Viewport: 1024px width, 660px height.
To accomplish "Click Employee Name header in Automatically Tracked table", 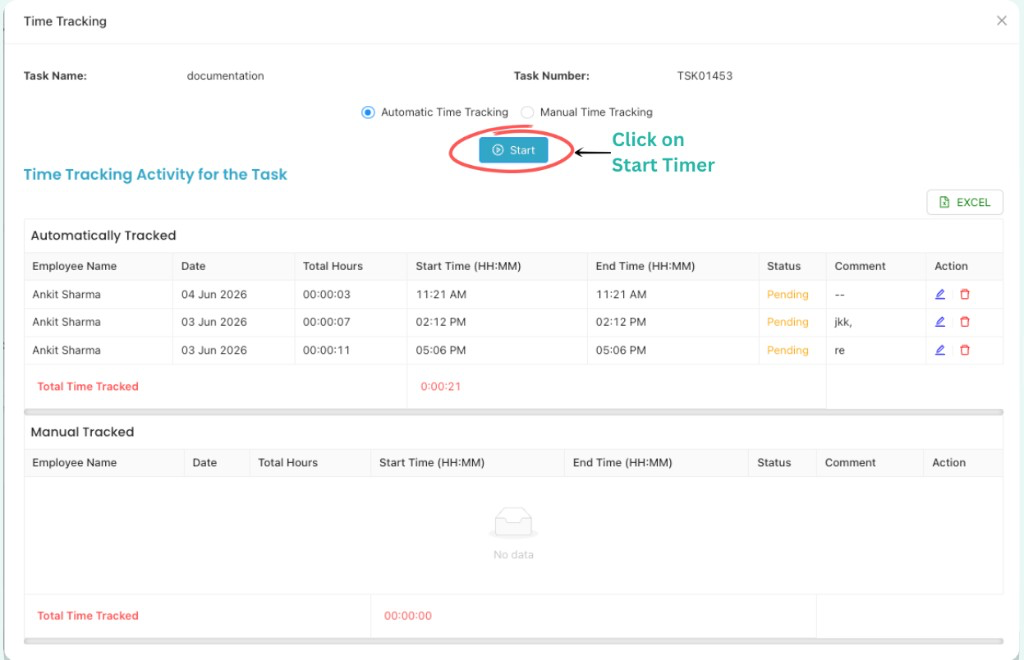I will point(74,266).
